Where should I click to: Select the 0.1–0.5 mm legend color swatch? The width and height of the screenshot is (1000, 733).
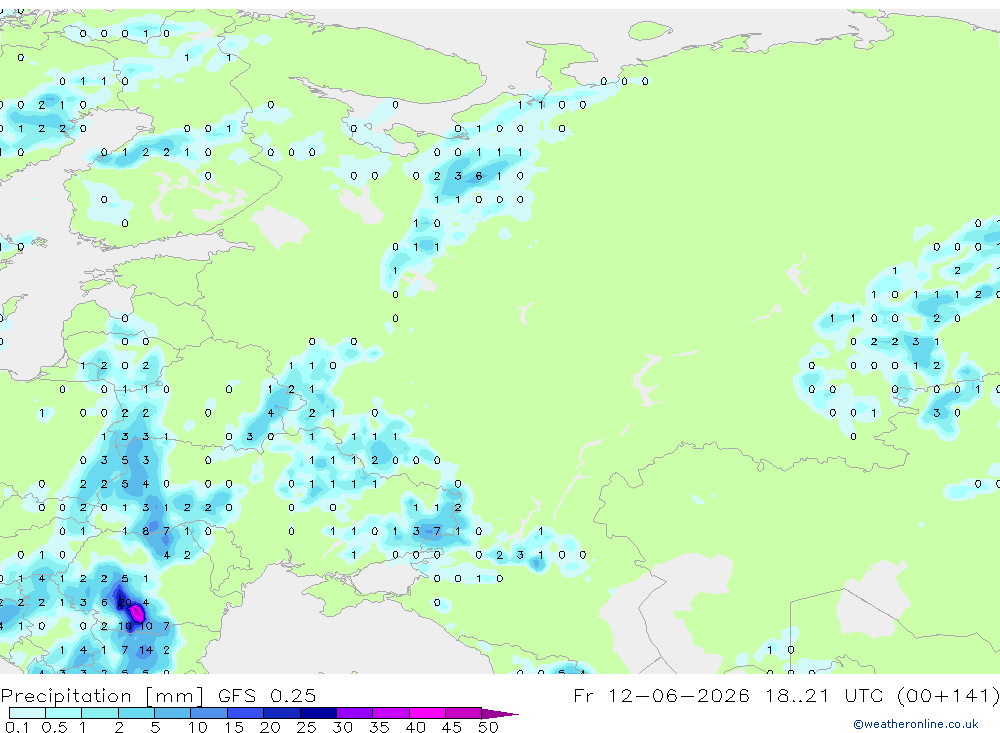click(27, 713)
